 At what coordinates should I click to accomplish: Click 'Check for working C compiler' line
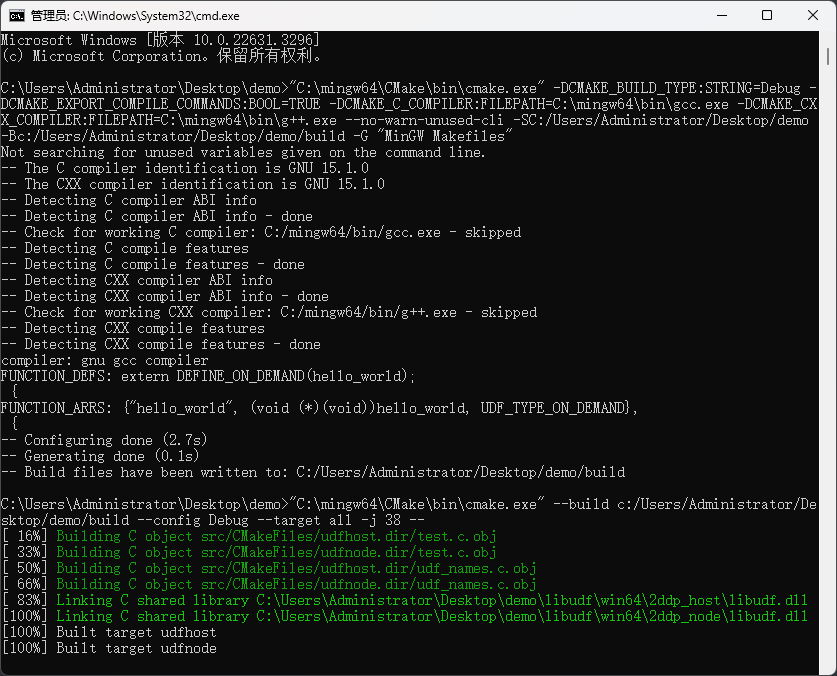point(261,232)
